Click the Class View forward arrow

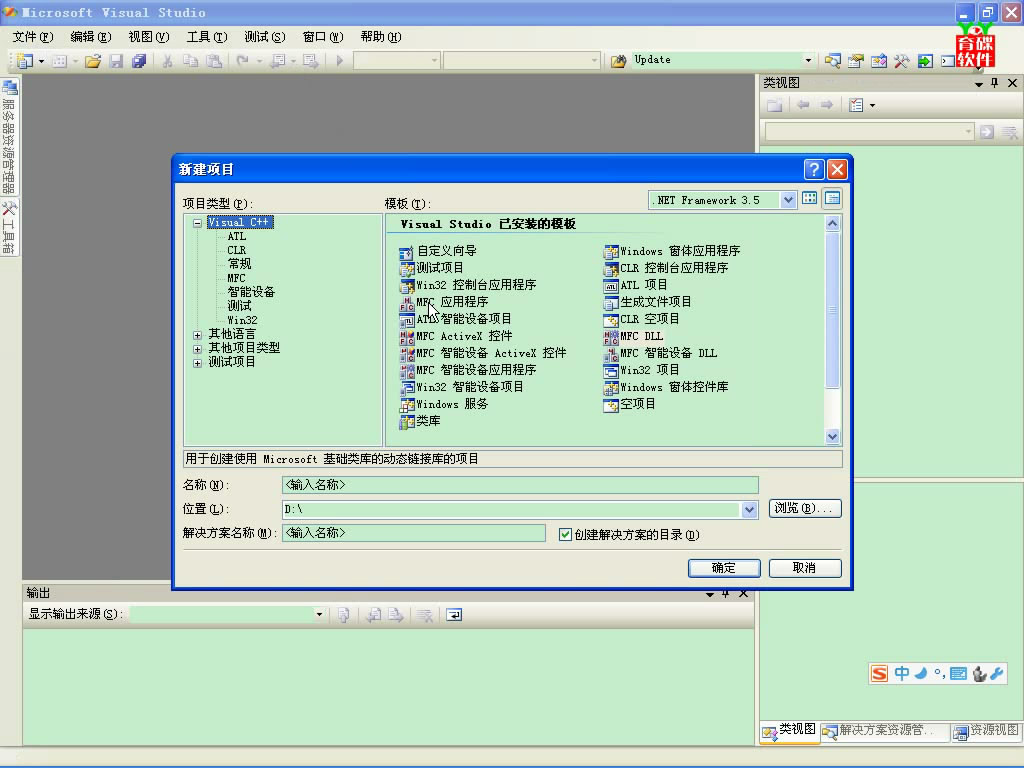click(827, 105)
